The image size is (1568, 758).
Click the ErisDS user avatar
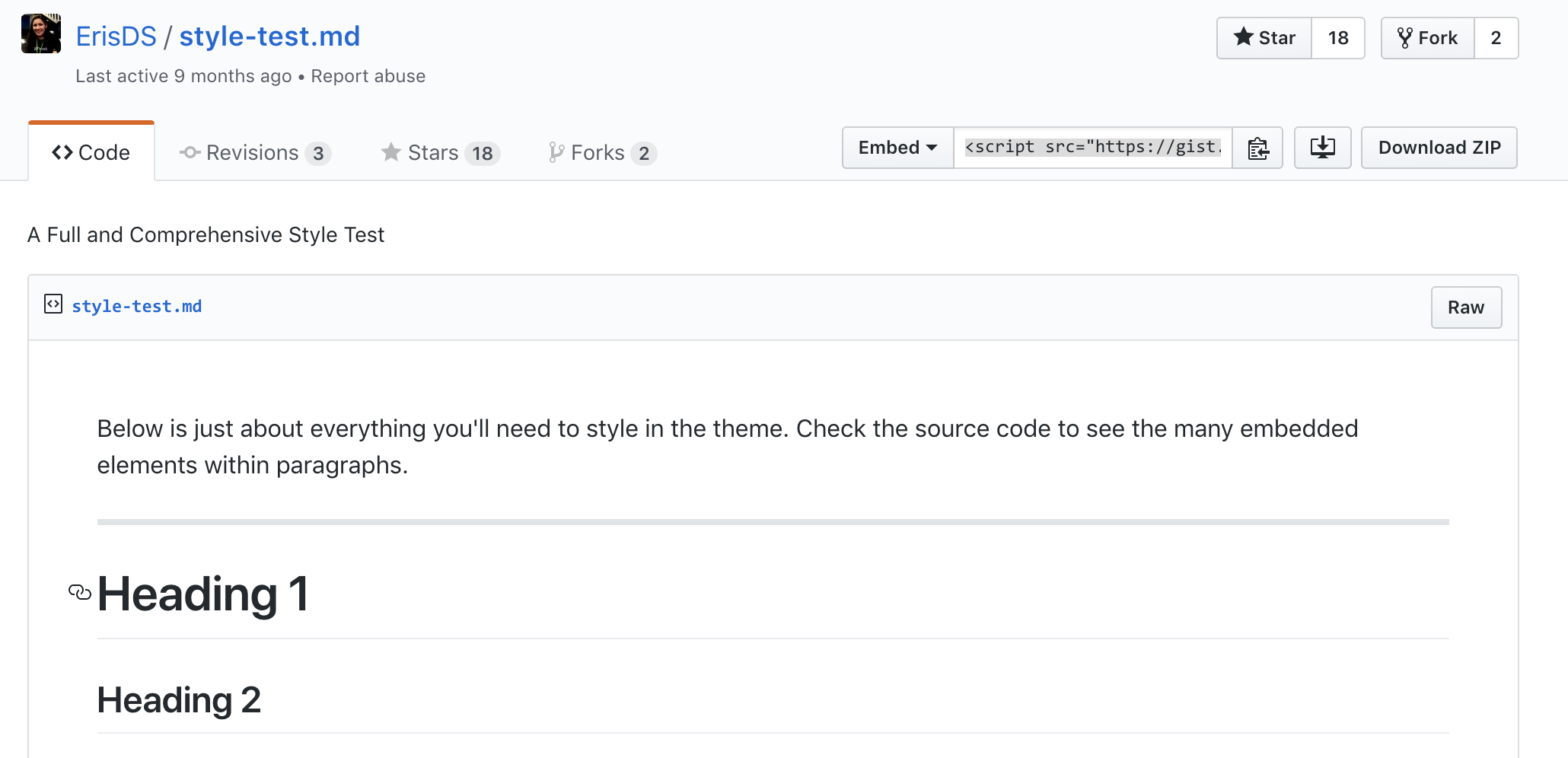pyautogui.click(x=41, y=33)
